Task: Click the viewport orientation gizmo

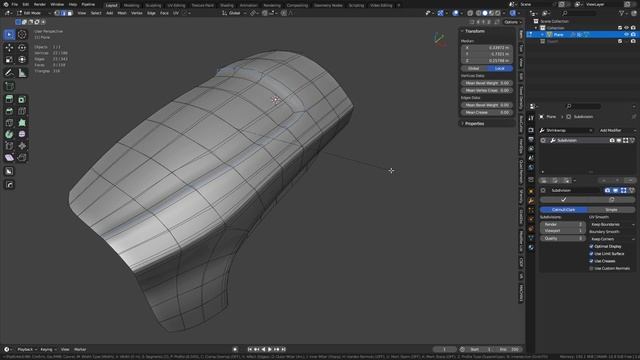Action: click(x=440, y=40)
